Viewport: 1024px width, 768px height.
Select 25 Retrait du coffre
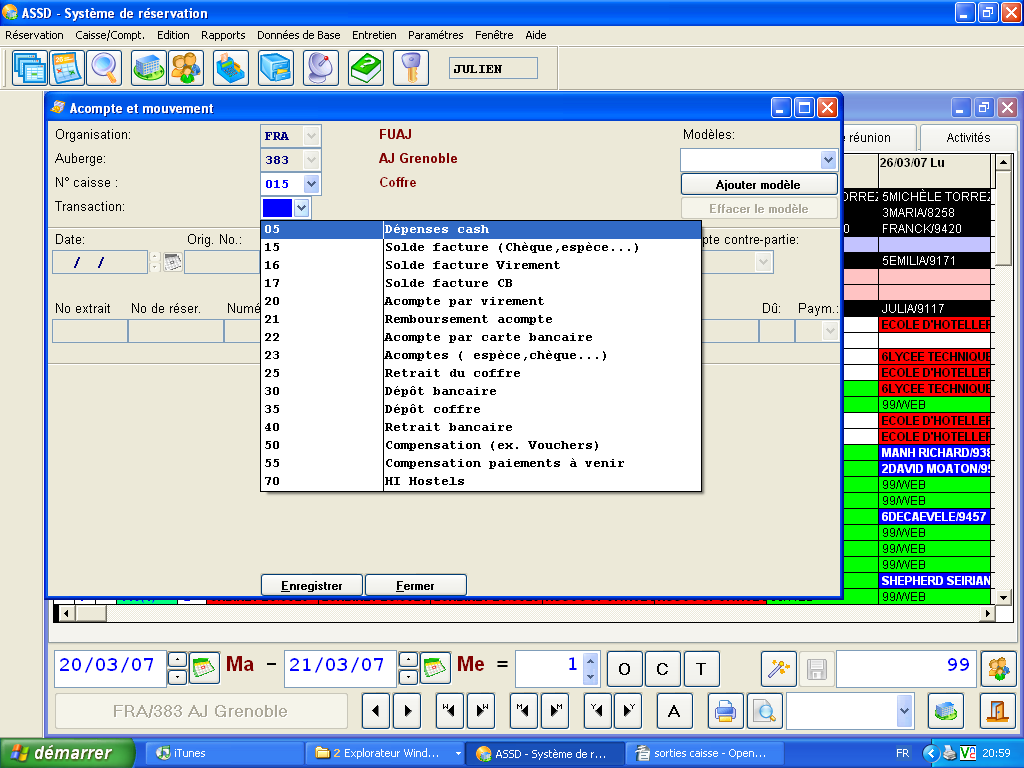(x=481, y=374)
